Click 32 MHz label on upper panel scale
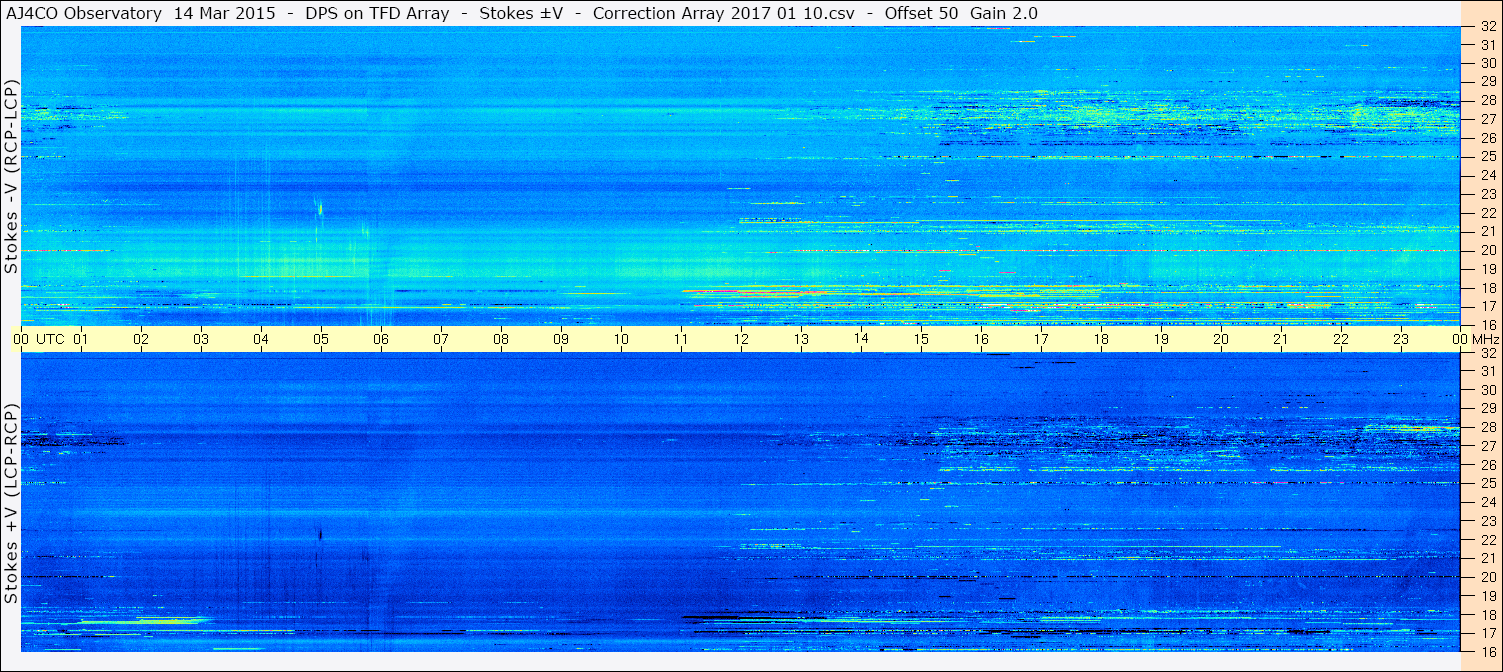 1488,26
